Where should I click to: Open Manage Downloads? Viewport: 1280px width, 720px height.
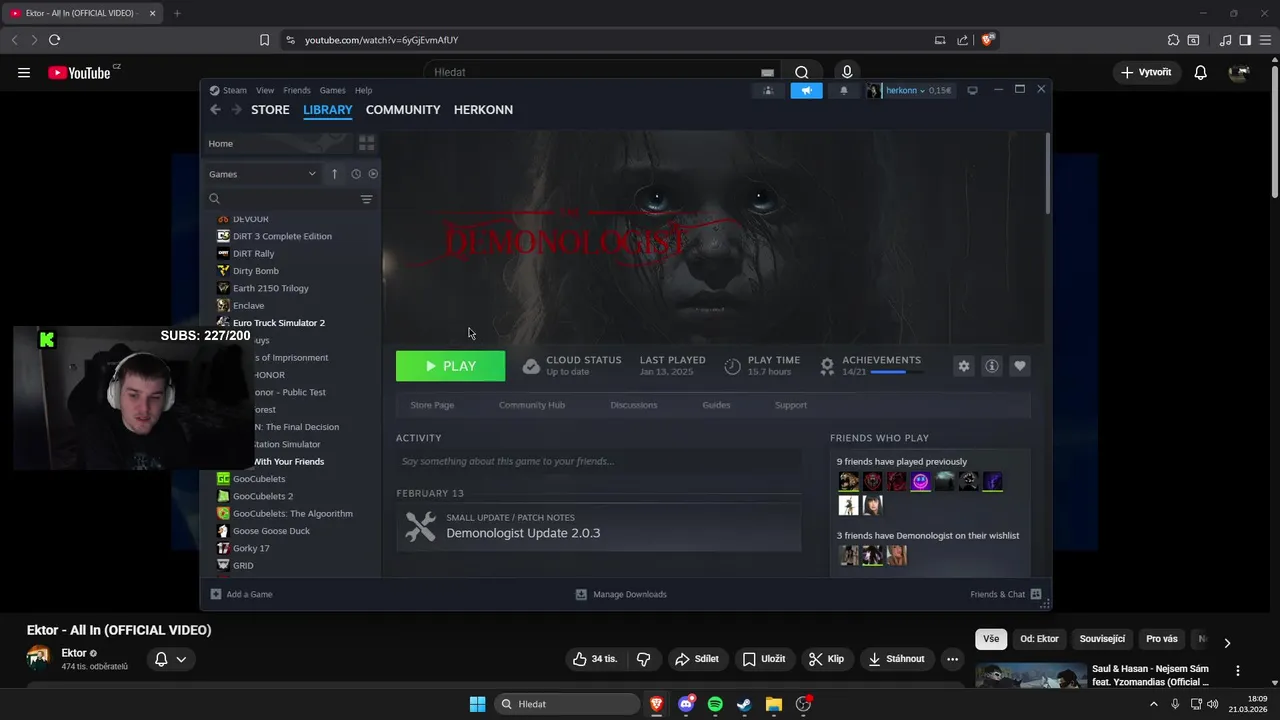point(621,594)
